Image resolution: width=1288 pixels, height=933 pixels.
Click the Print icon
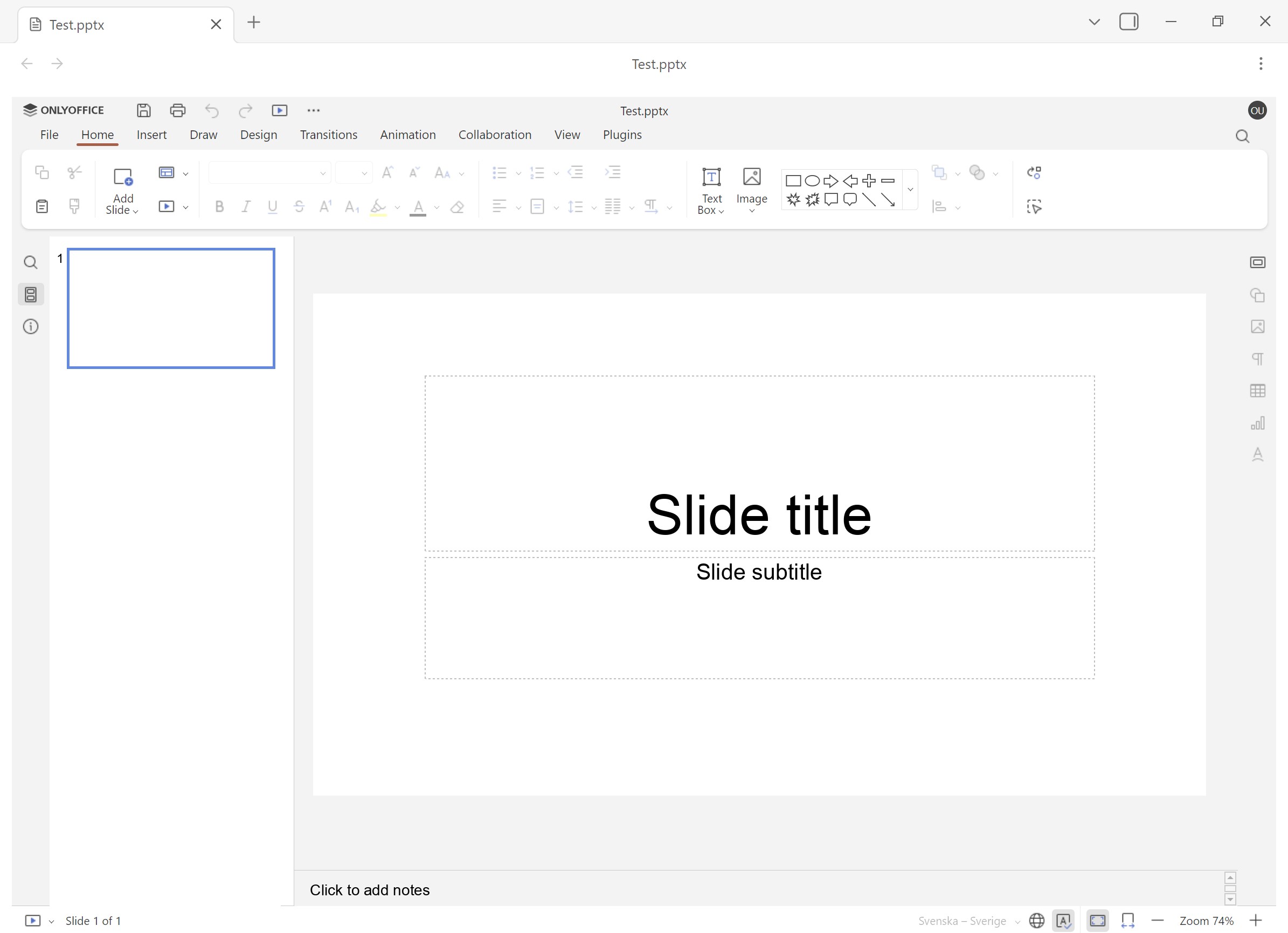(x=178, y=110)
